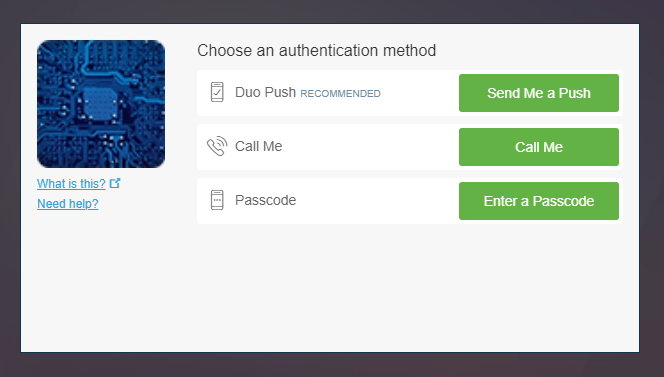Click empty space in the Passcode row
664x377 pixels.
click(x=375, y=201)
